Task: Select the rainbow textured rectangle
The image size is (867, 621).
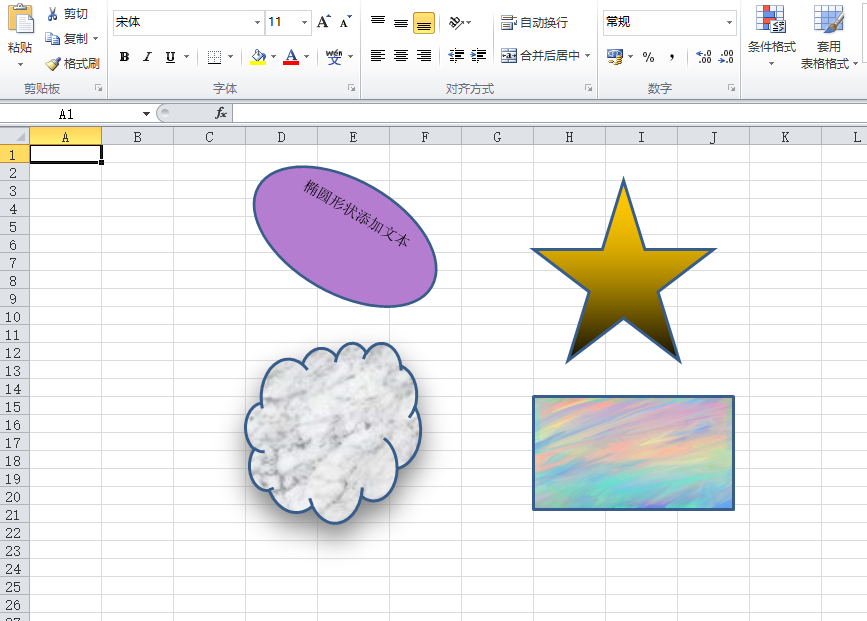Action: coord(633,452)
